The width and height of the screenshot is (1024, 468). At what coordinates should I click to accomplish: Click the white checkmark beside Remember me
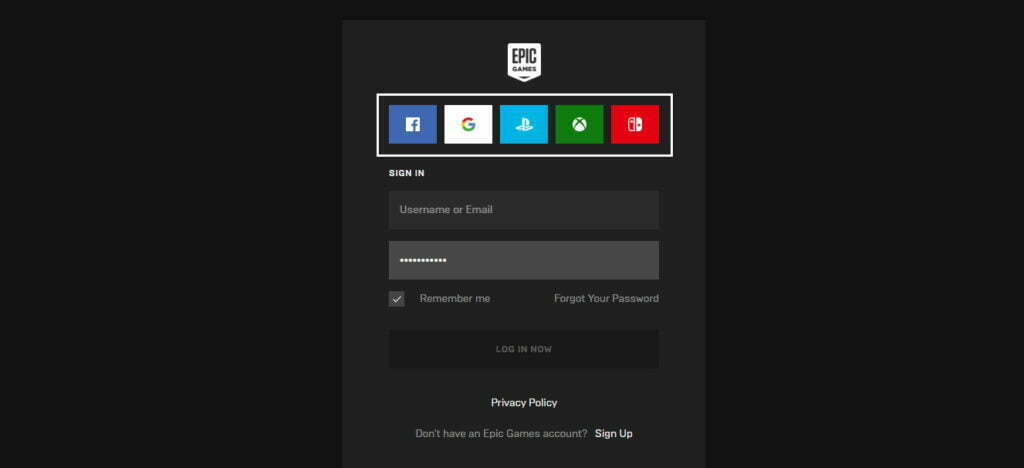pyautogui.click(x=397, y=299)
